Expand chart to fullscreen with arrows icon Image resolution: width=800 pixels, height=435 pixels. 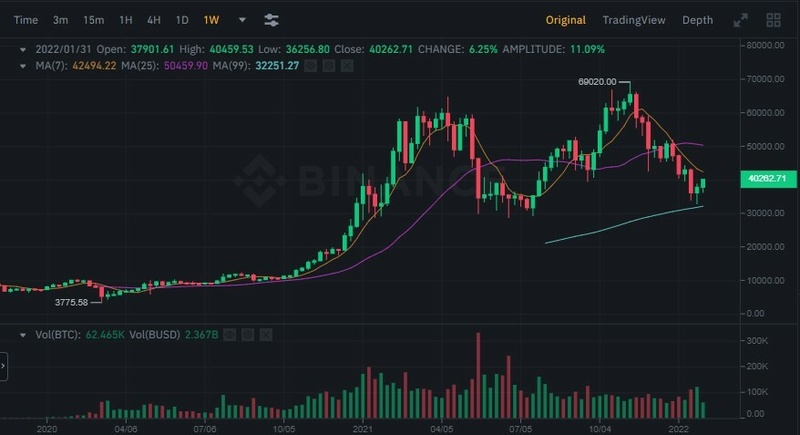coord(740,20)
